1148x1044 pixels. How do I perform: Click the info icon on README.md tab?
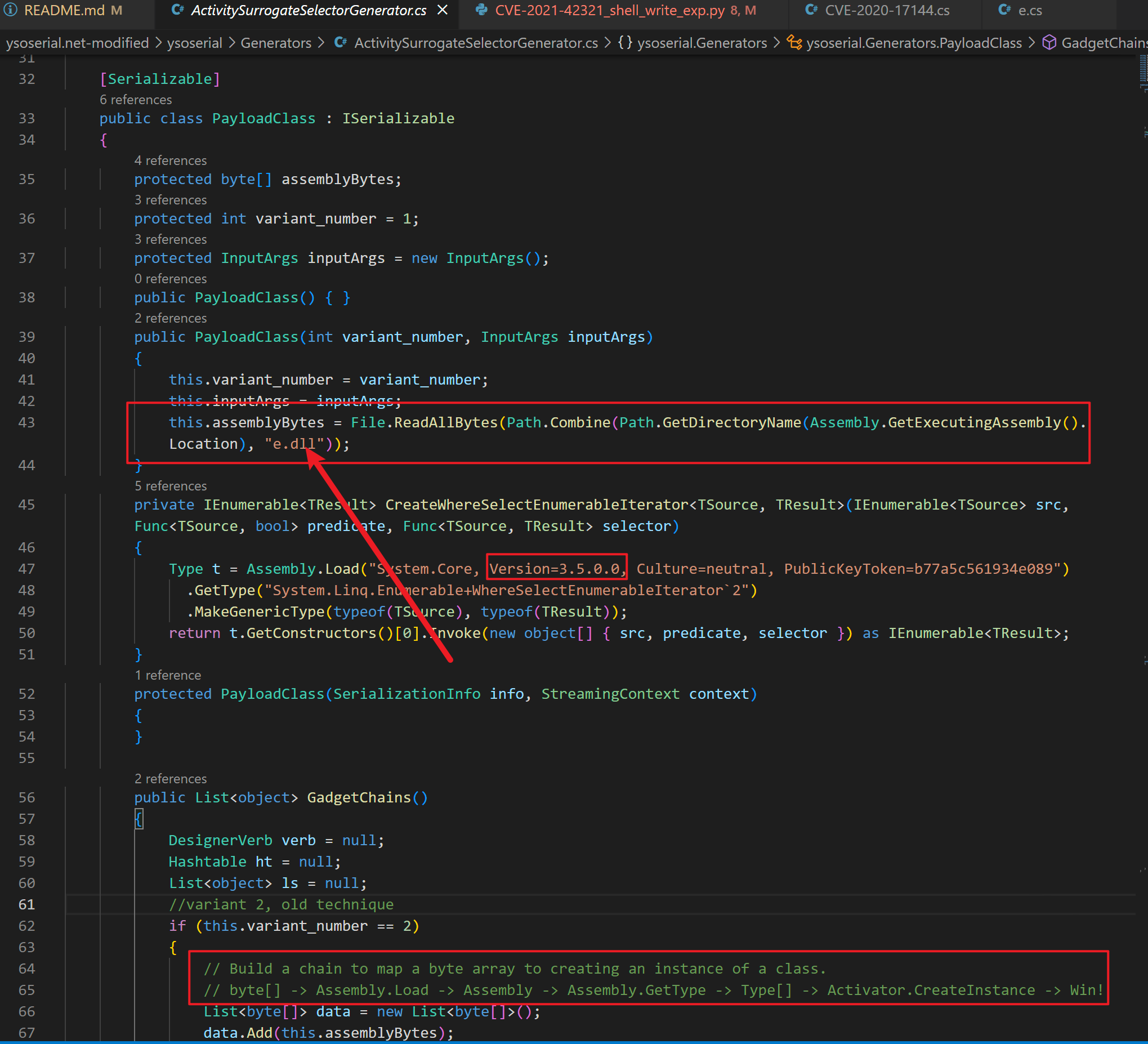point(11,10)
